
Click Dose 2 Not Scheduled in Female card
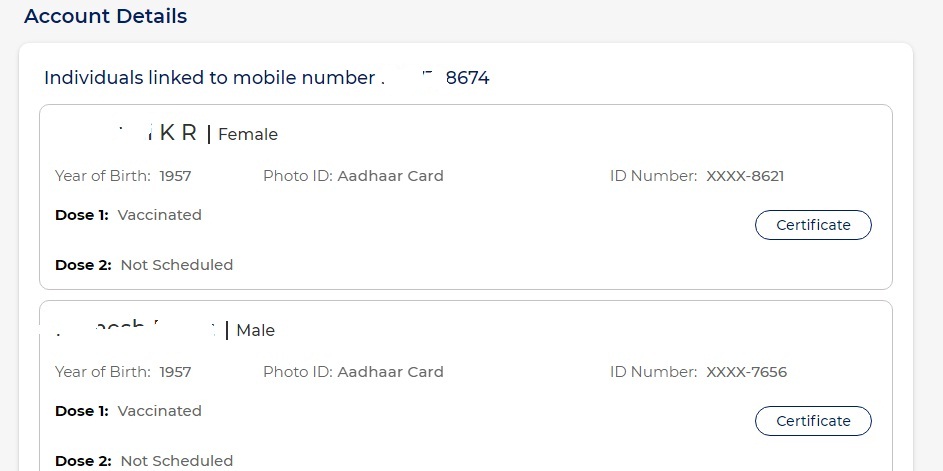coord(176,265)
